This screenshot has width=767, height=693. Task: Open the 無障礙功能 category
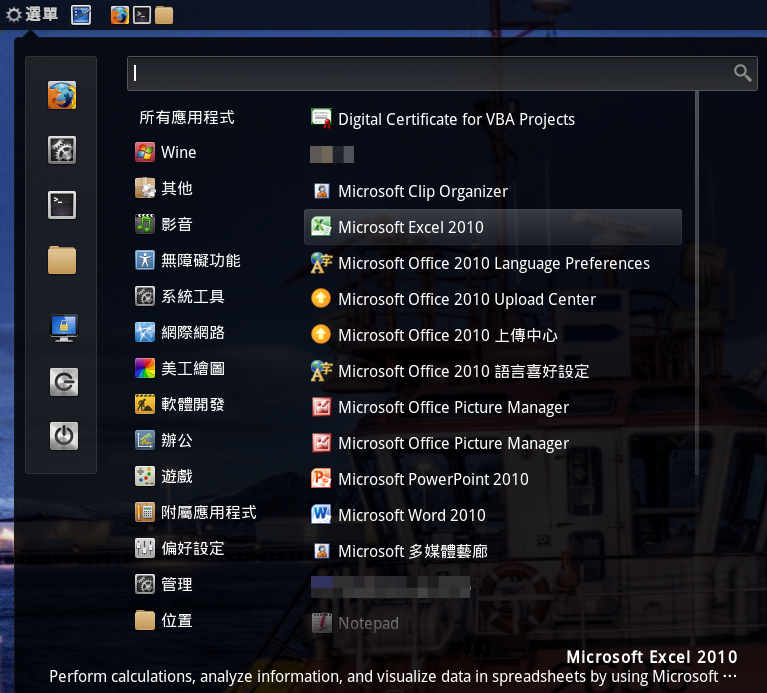tap(188, 260)
